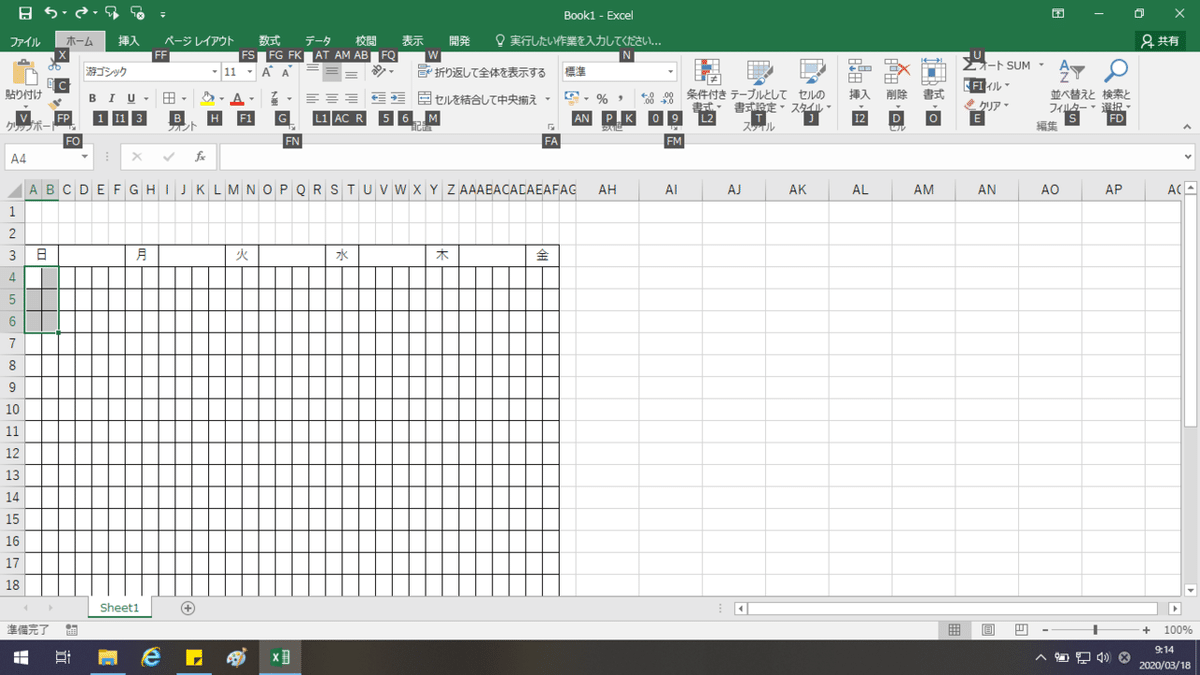Open the File tab

(x=25, y=42)
